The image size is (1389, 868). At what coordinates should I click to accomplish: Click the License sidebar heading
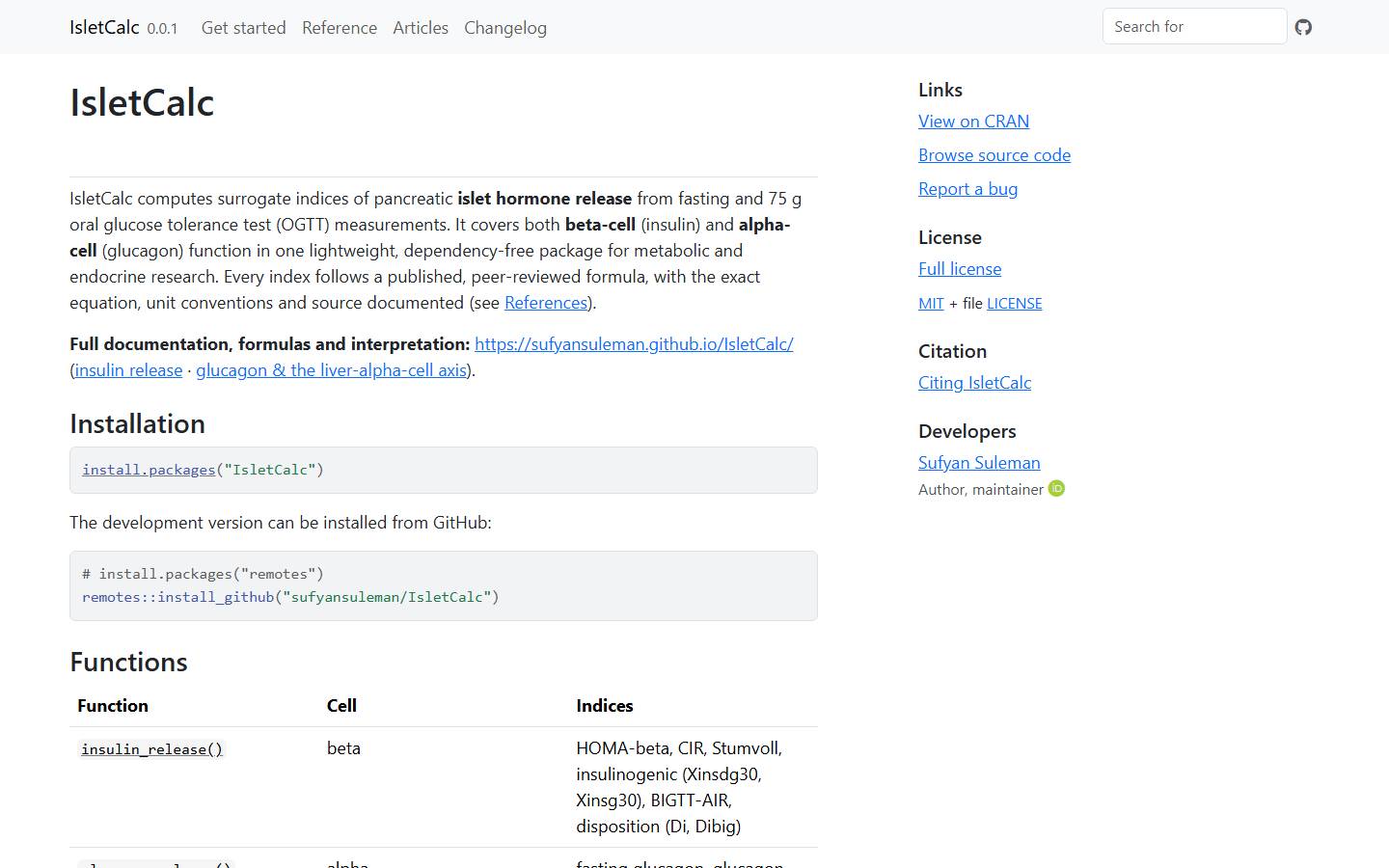(950, 237)
